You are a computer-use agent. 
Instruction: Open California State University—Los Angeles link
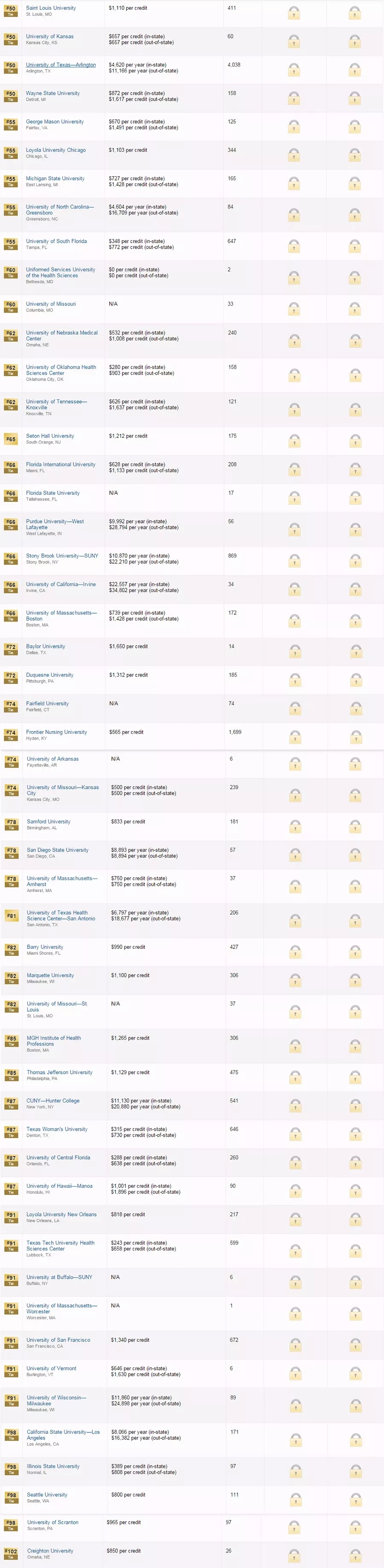click(63, 1435)
